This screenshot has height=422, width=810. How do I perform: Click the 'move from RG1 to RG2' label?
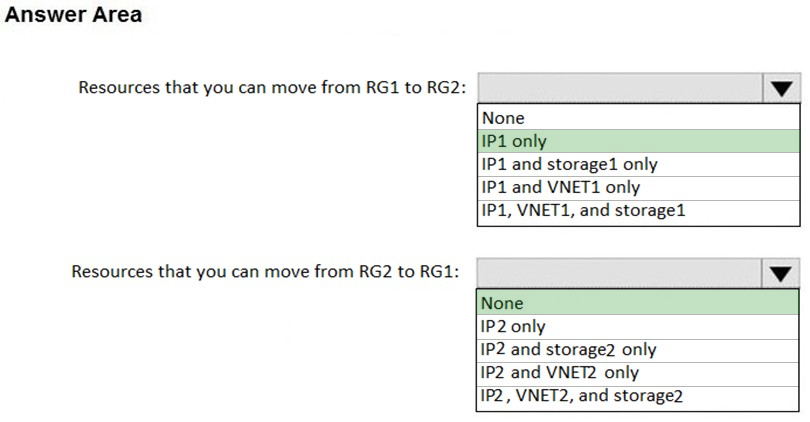366,87
